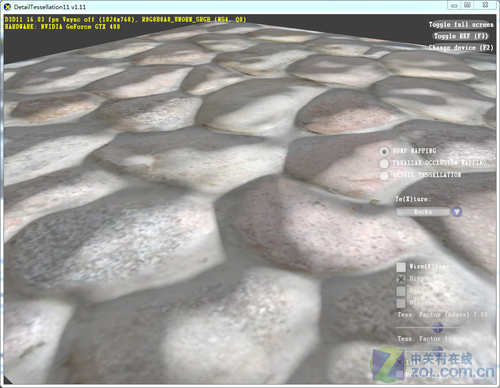This screenshot has height=388, width=500.
Task: Tick the third checkbox under Displacement
Action: pos(401,291)
